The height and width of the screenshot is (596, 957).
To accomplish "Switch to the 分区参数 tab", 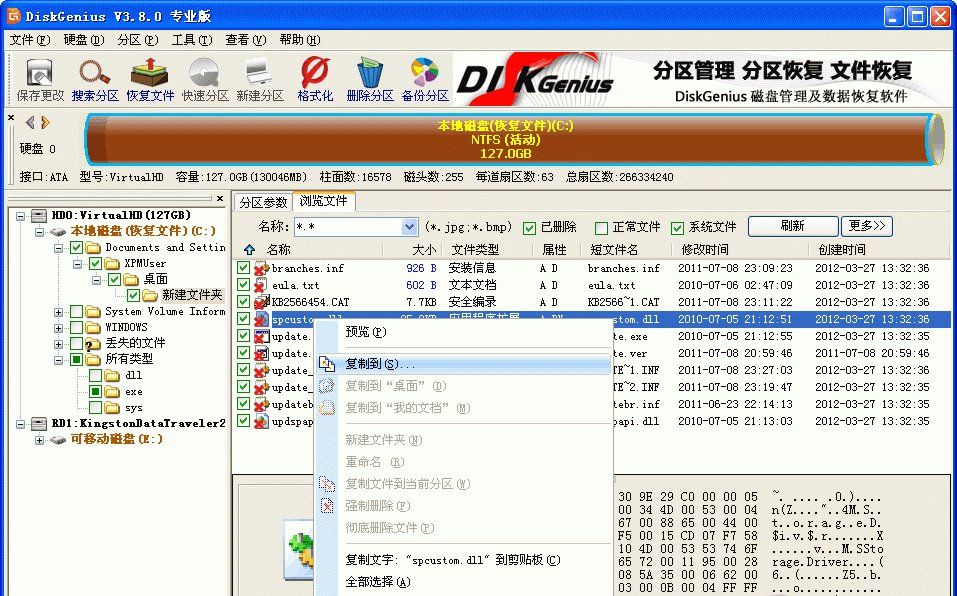I will [262, 202].
